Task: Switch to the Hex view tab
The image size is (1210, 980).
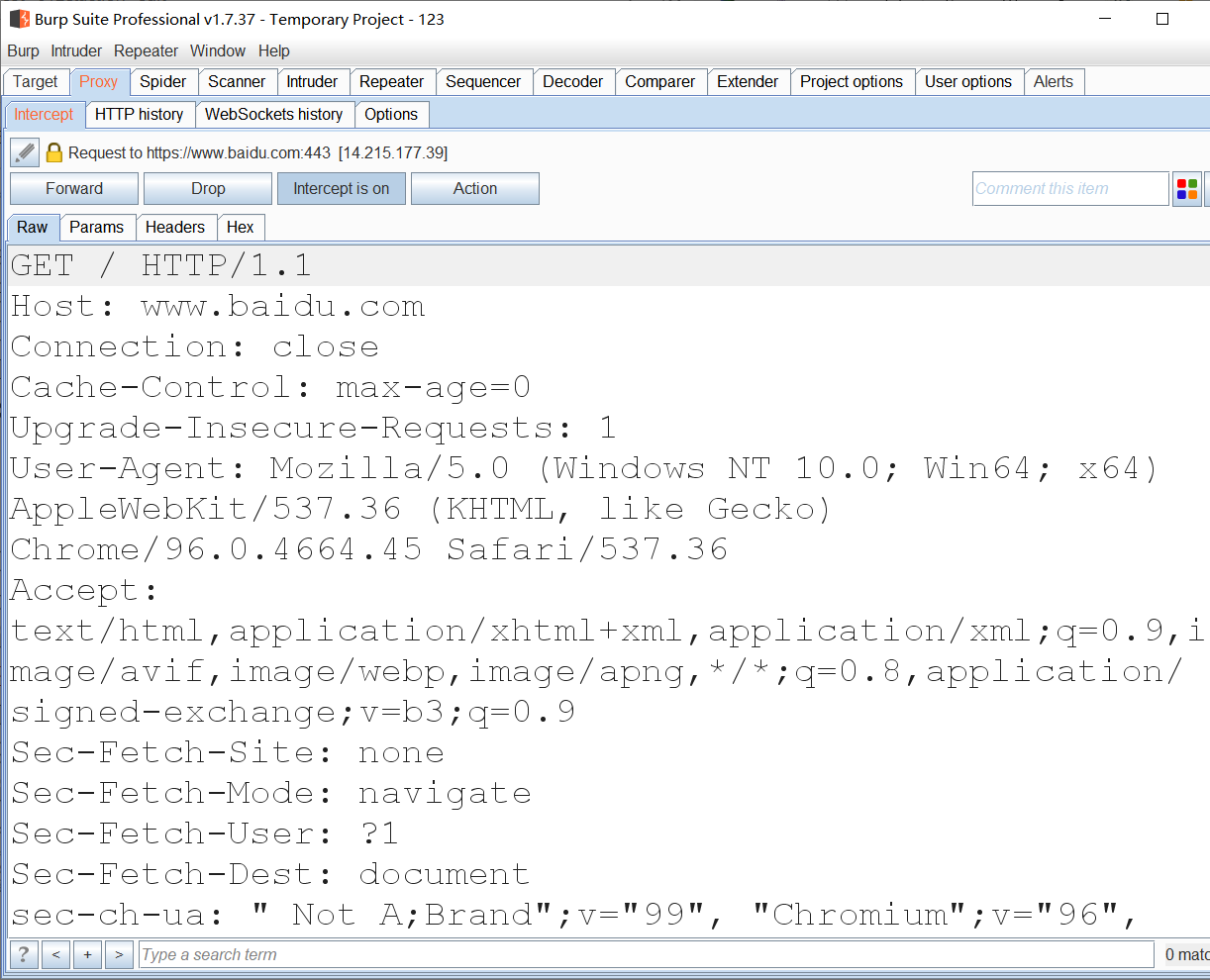Action: pos(241,227)
